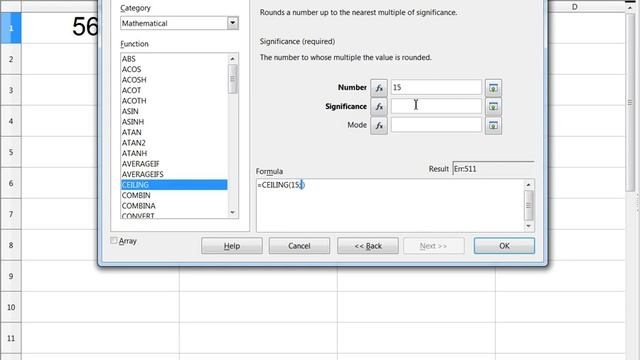Select COMBIN in the function list
The image size is (640, 360).
coord(174,196)
